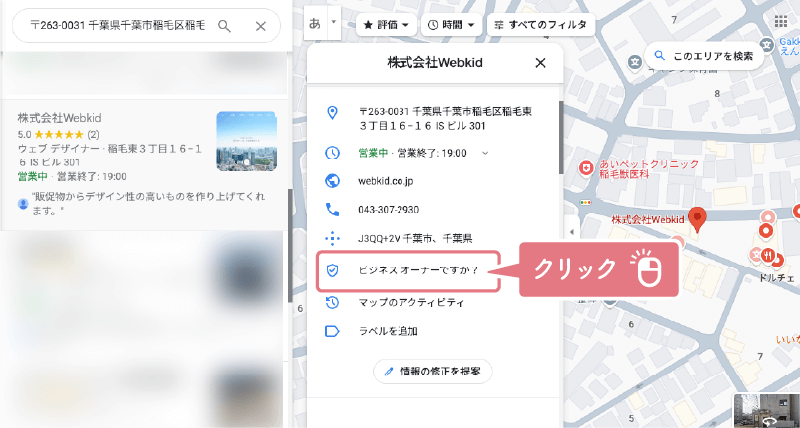Click the results list scrollbar

[x=290, y=246]
